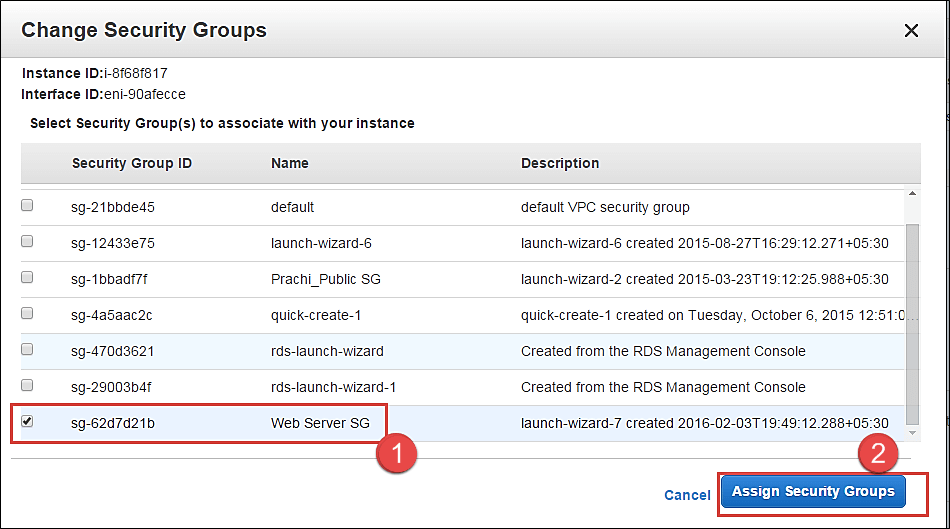Click the rds-launch-wizard-1 row description
This screenshot has width=950, height=529.
click(x=663, y=387)
